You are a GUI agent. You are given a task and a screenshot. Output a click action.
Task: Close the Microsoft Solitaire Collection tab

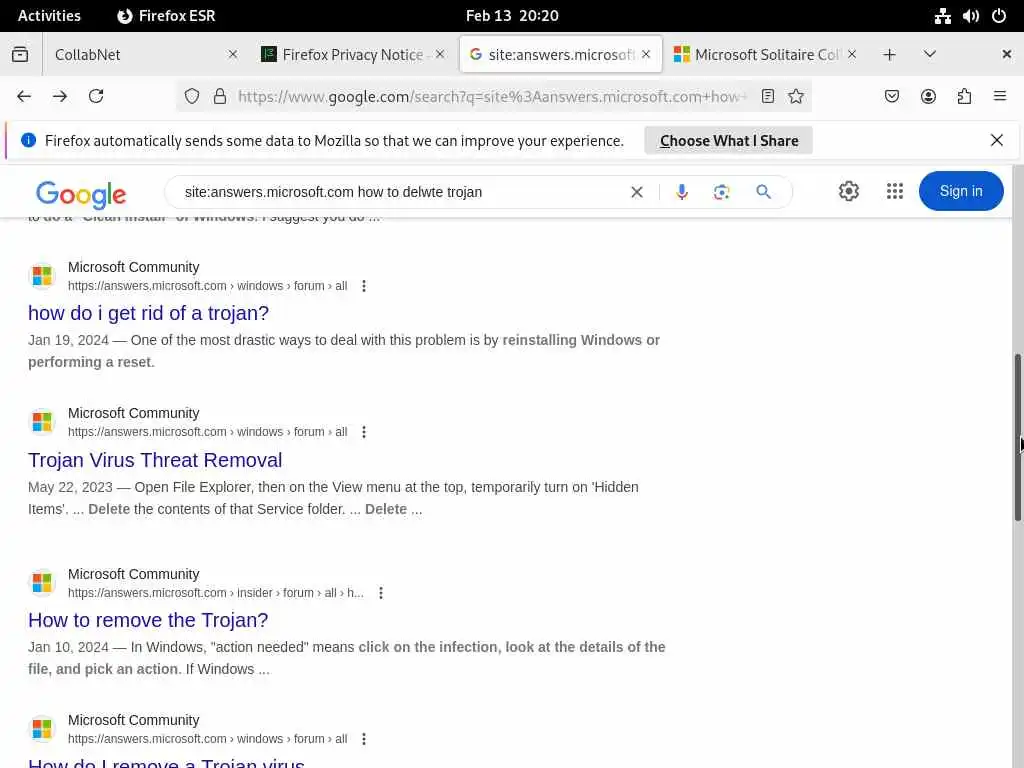click(x=852, y=55)
